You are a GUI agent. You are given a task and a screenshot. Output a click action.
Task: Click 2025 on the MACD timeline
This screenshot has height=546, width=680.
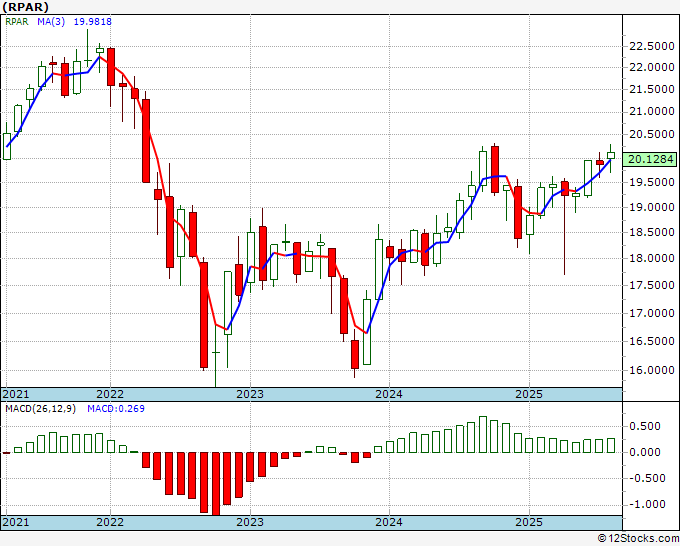(529, 522)
